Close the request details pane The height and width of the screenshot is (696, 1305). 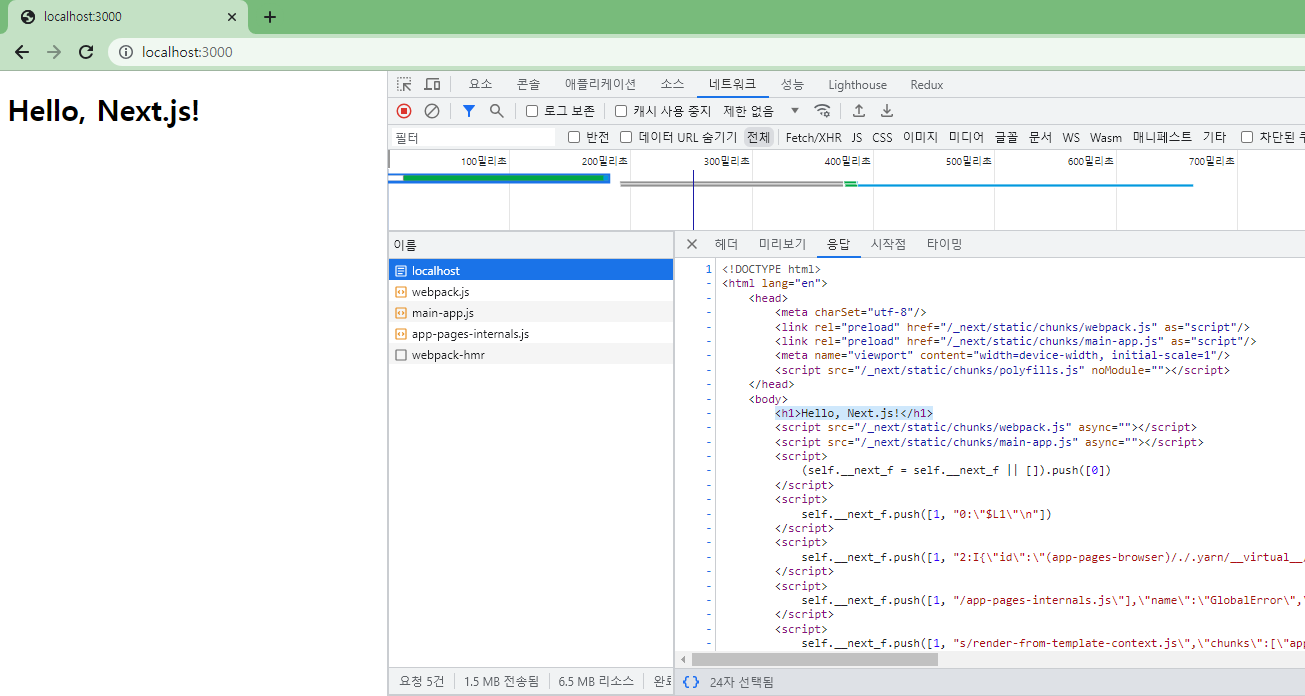[x=692, y=244]
